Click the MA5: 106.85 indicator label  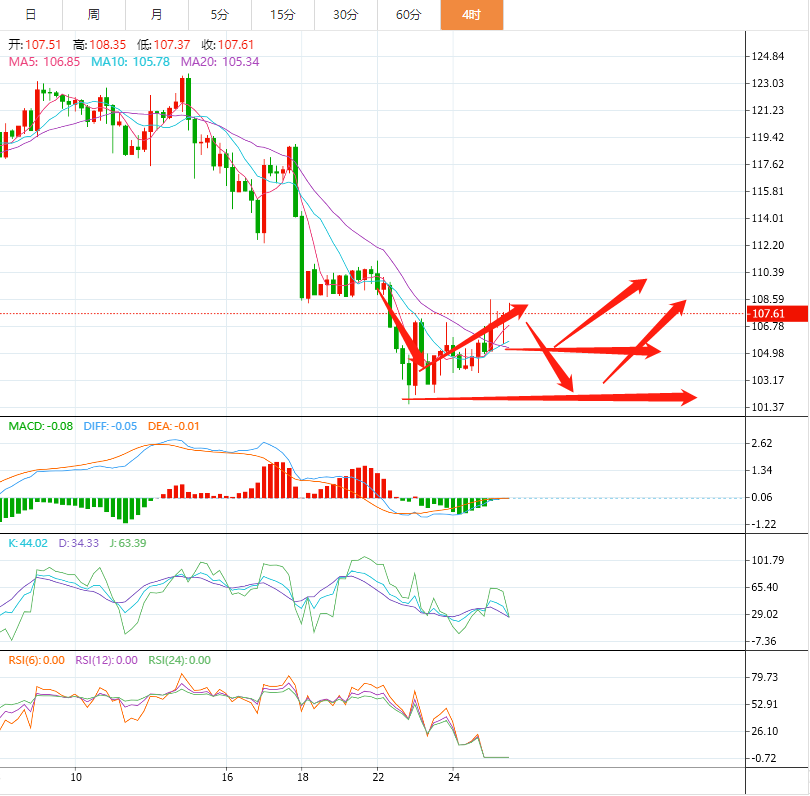[x=44, y=62]
